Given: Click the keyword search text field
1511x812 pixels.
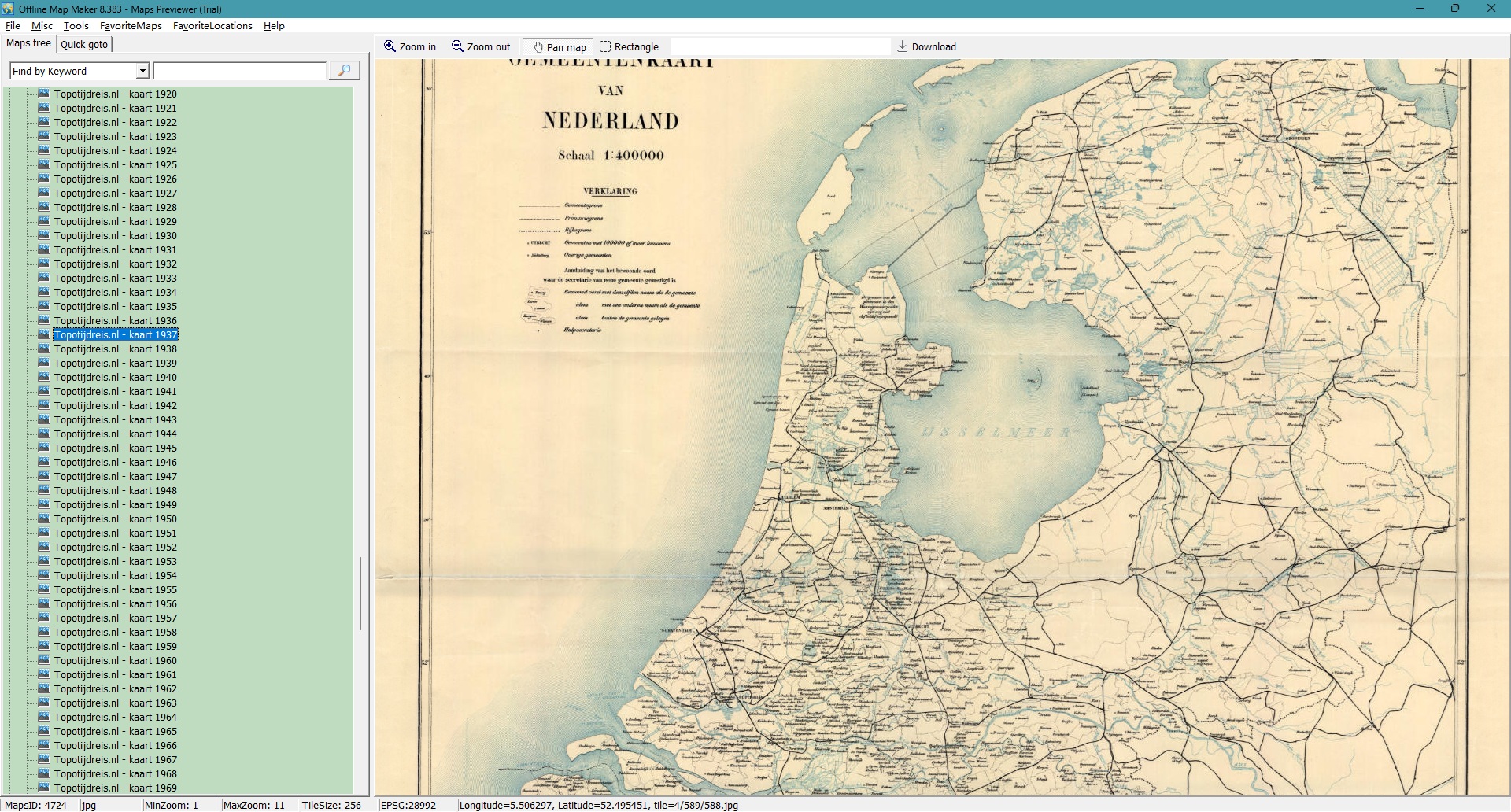Looking at the screenshot, I should tap(240, 71).
